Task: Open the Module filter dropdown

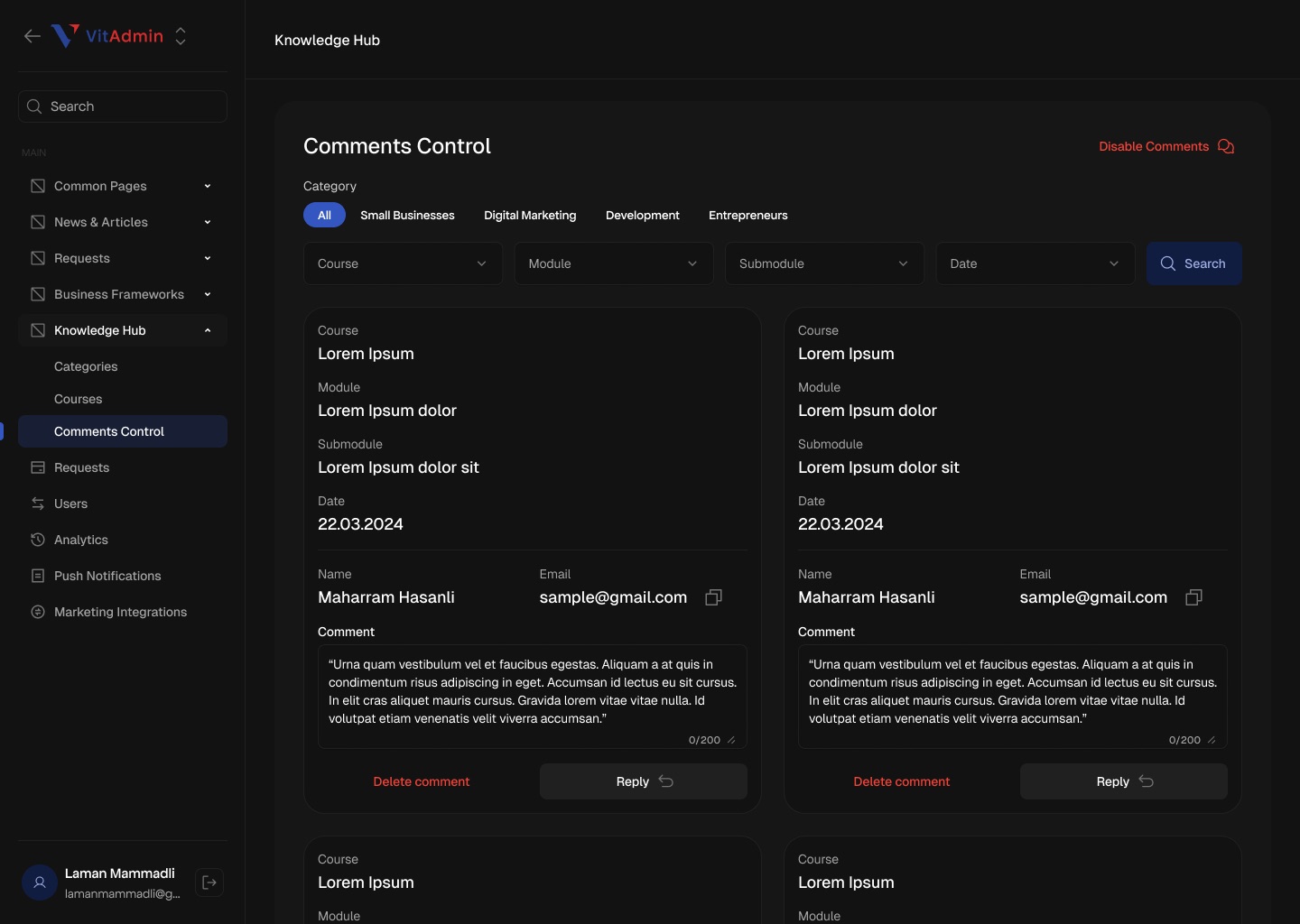Action: 614,263
